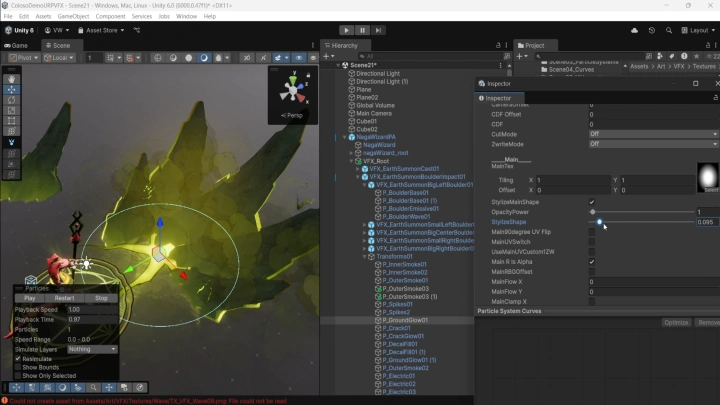
Task: Click the Optimize curves button
Action: click(676, 323)
